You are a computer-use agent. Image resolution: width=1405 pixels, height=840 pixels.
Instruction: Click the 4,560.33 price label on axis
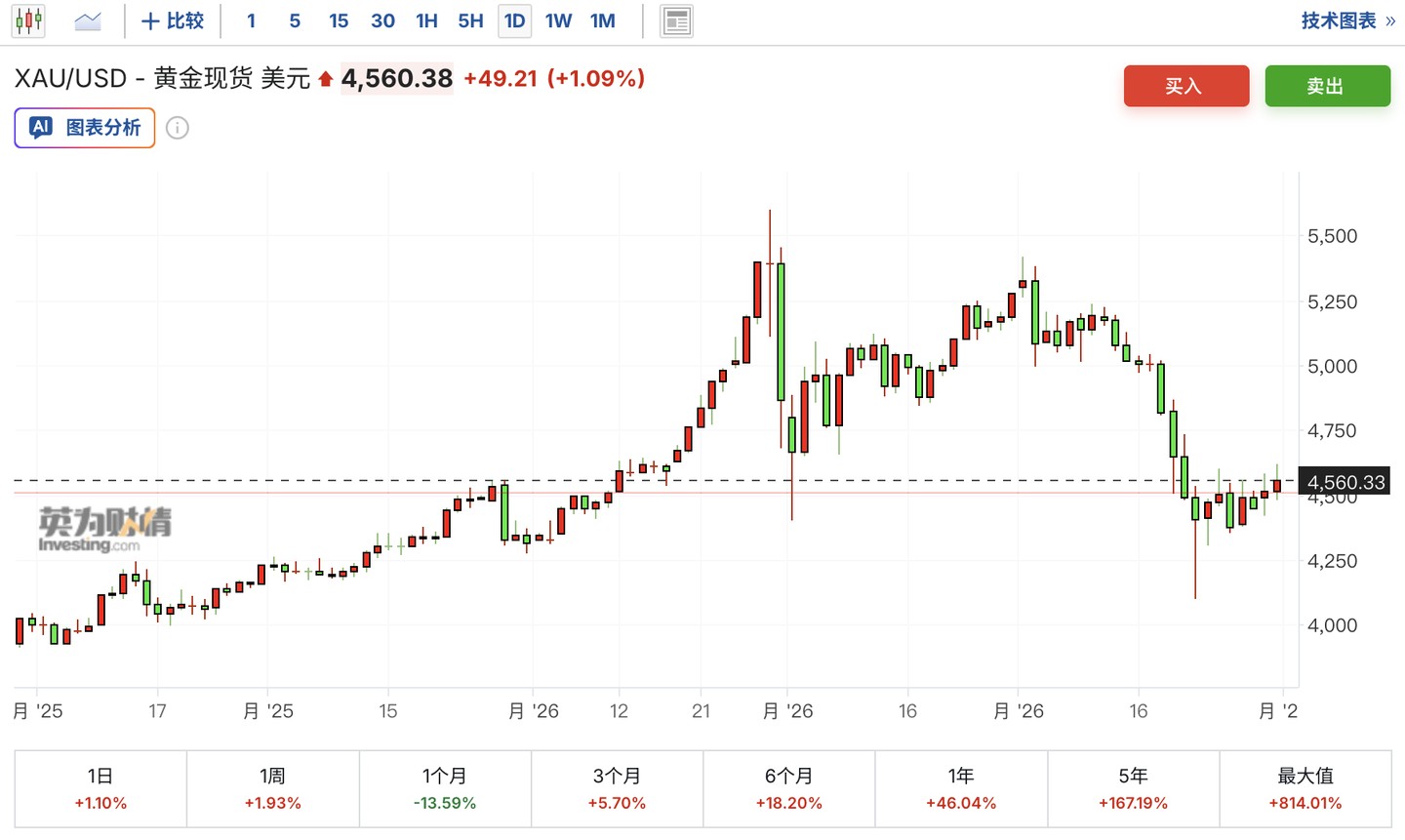pos(1345,482)
